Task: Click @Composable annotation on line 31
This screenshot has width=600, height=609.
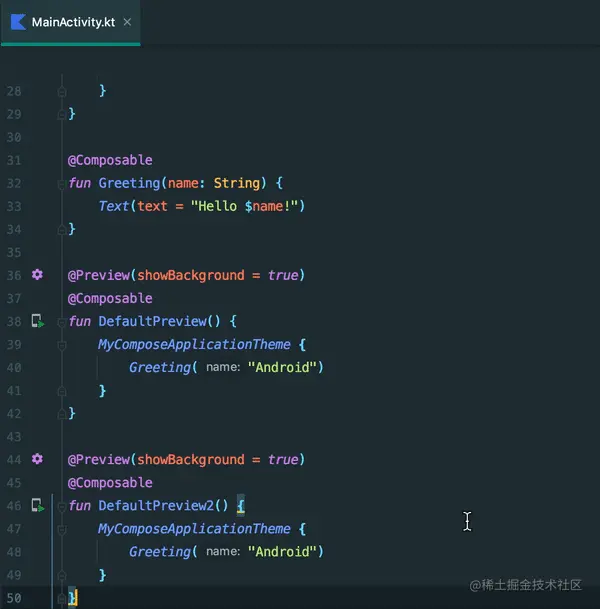Action: pos(110,160)
